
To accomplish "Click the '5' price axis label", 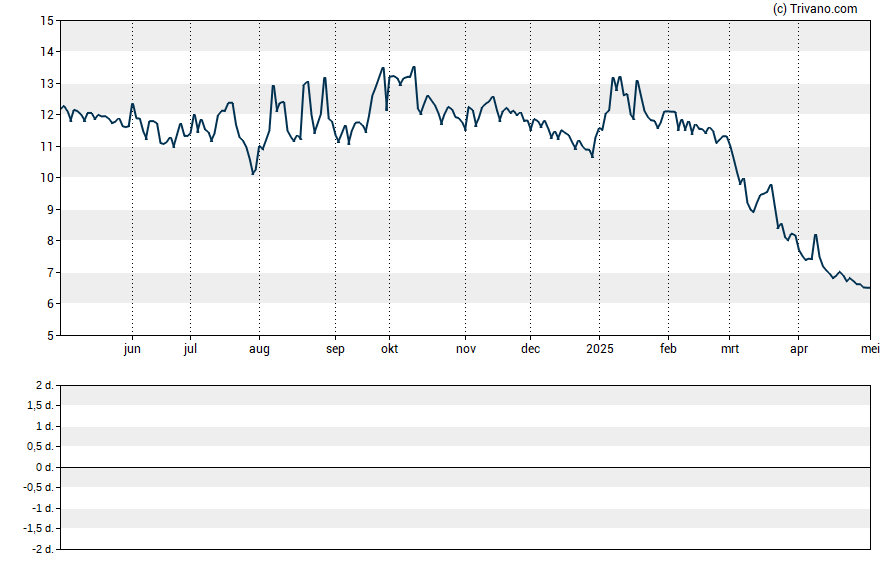I will [x=50, y=336].
